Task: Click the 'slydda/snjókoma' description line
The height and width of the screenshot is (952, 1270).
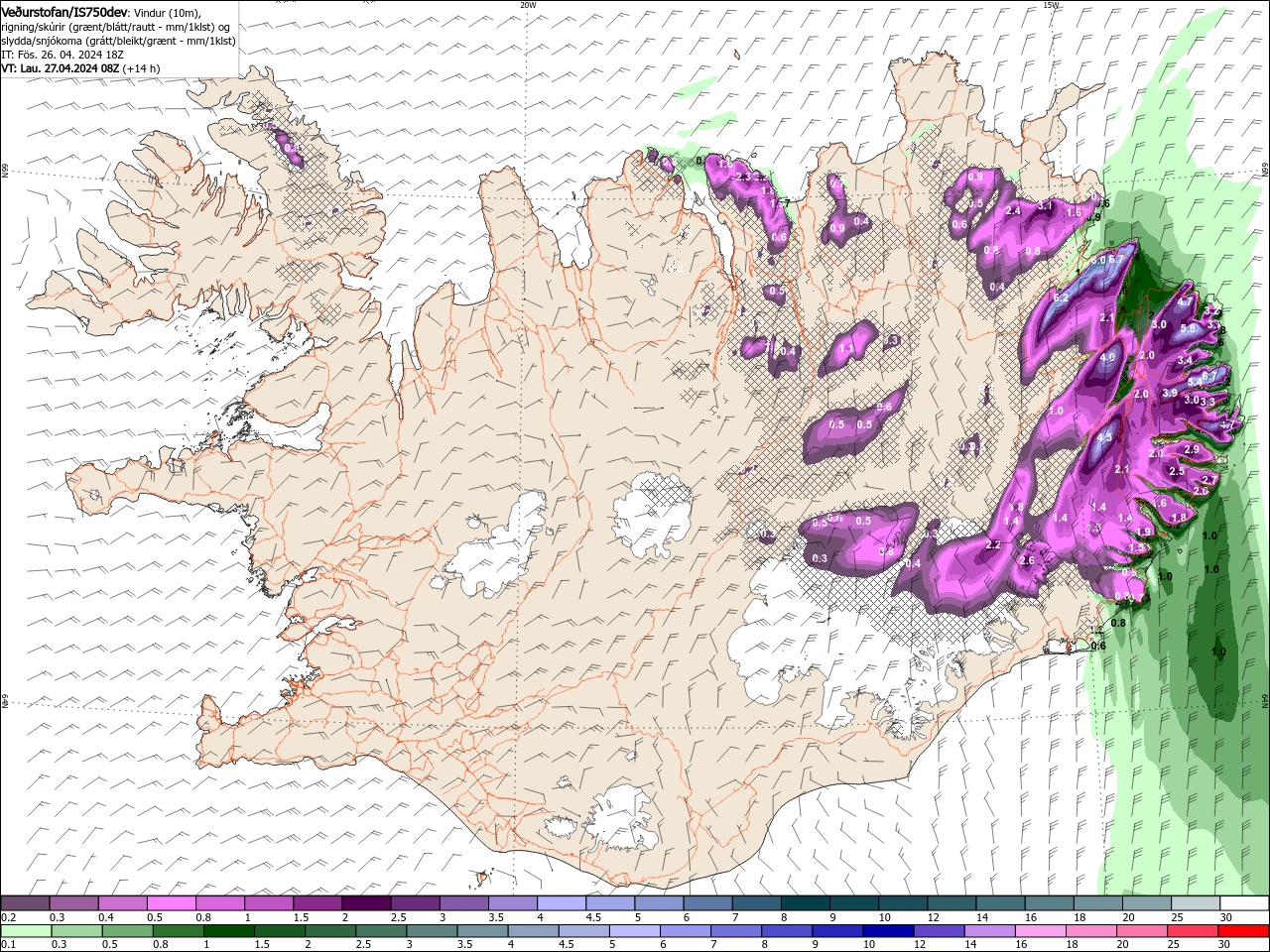Action: point(118,41)
